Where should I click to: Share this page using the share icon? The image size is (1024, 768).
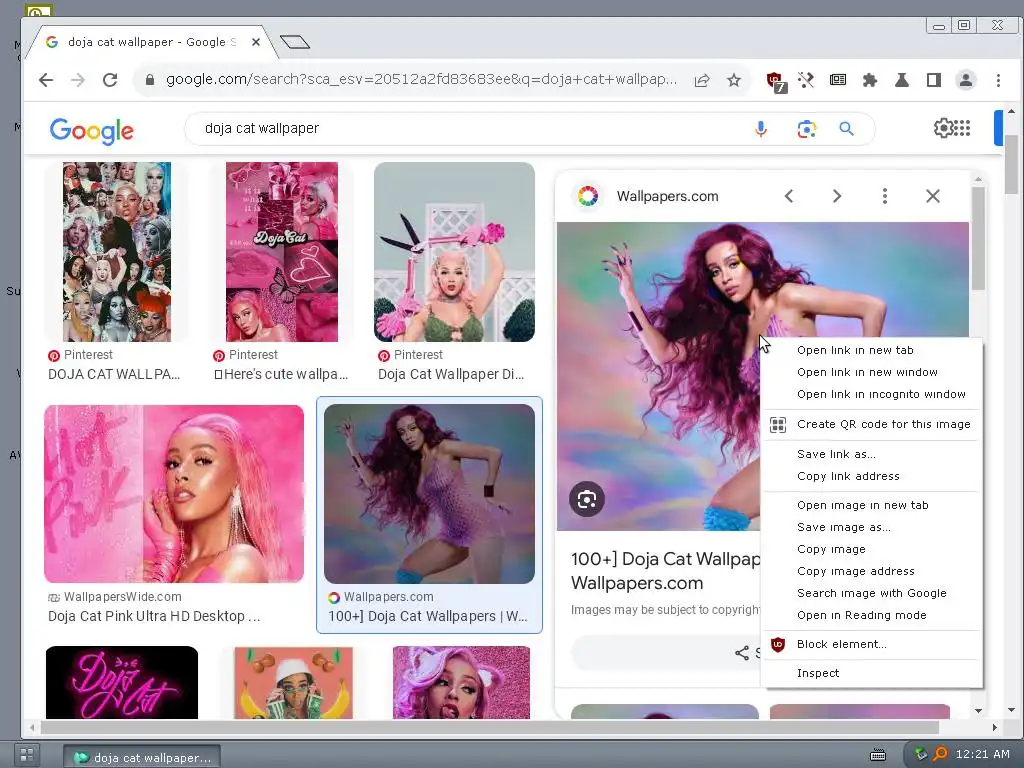tap(702, 80)
